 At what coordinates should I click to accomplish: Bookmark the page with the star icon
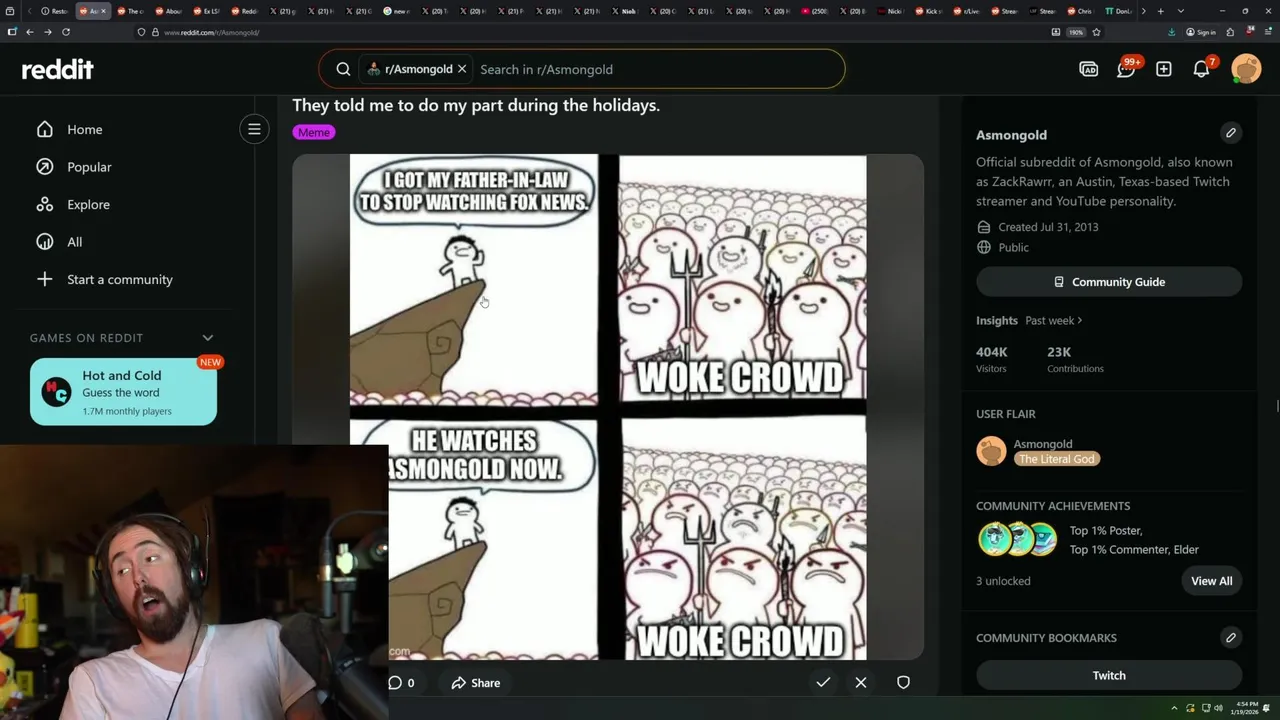1096,32
